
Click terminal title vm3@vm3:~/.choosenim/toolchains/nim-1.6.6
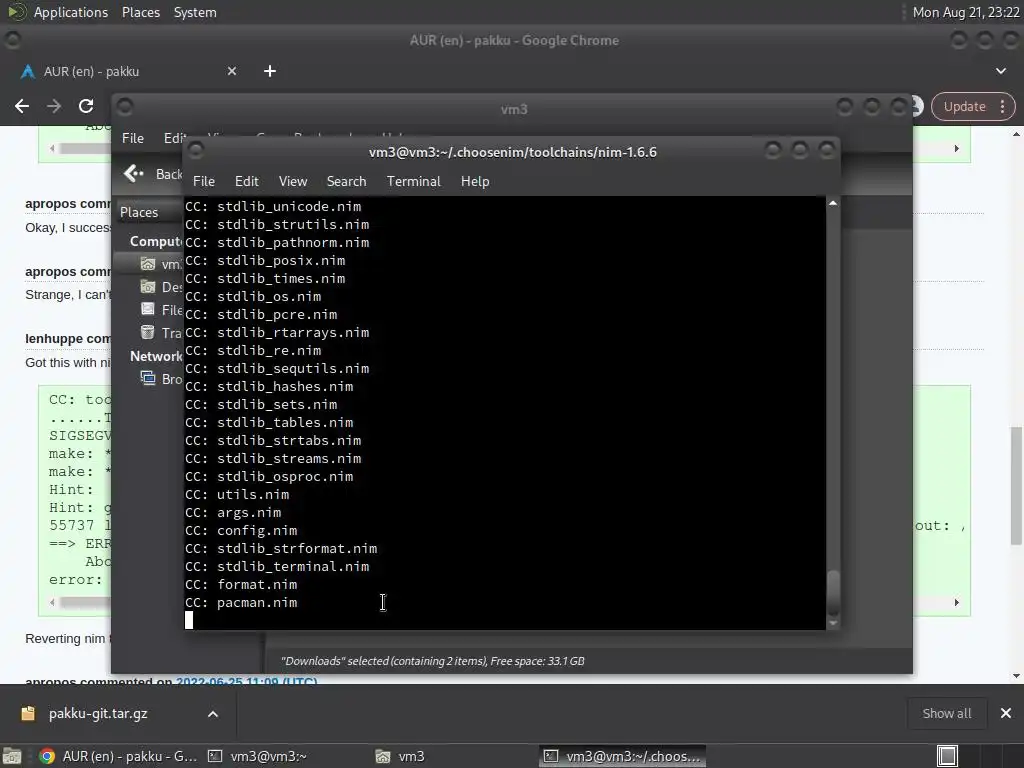coord(513,152)
